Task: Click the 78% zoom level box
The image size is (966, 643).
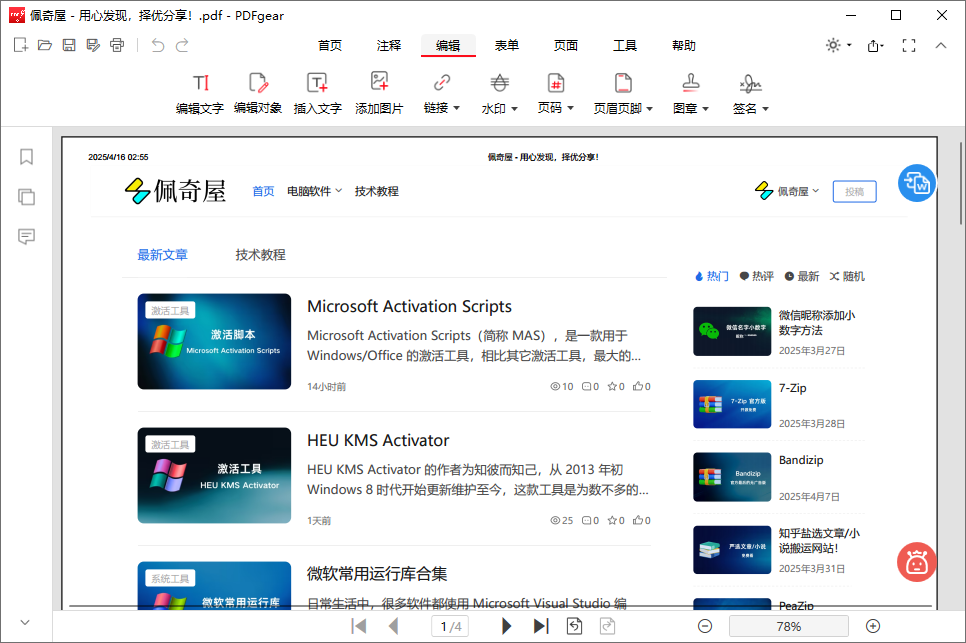Action: [x=789, y=626]
